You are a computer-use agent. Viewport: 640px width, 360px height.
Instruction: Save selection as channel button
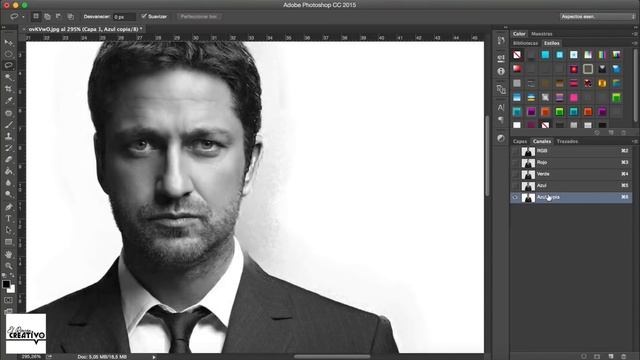(x=597, y=356)
